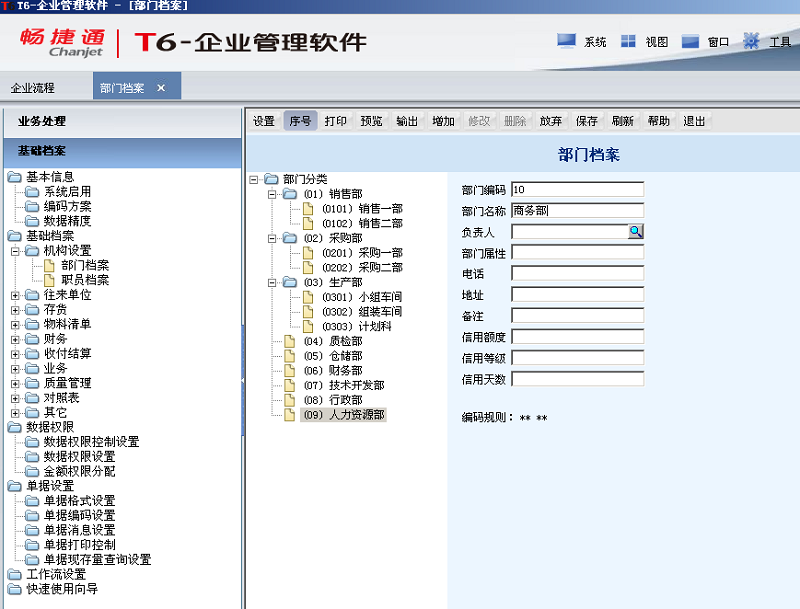
Task: Click the 机构设置 folder icon
Action: 32,250
